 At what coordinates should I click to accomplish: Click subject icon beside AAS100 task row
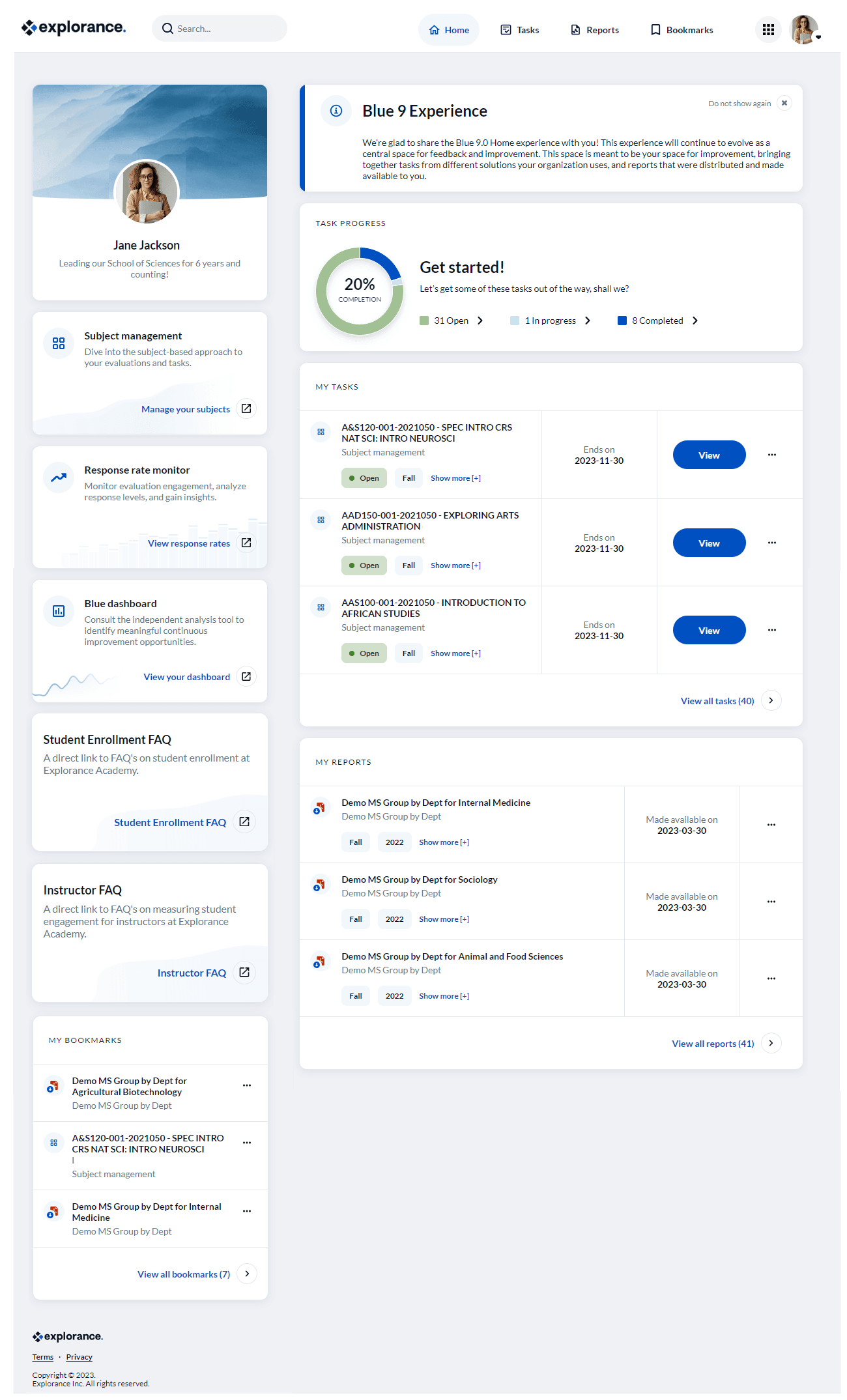coord(321,607)
